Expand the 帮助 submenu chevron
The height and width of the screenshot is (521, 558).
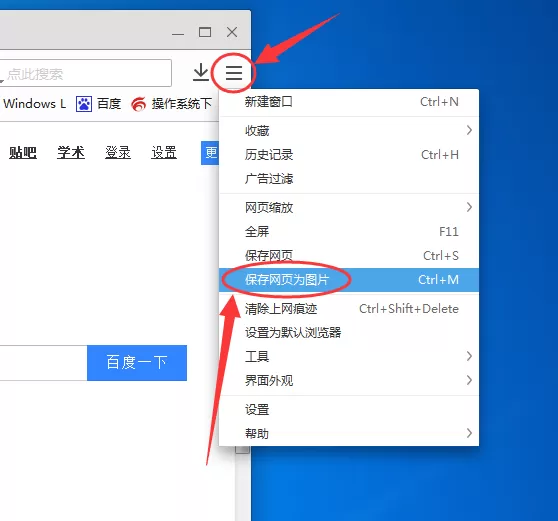(x=469, y=433)
